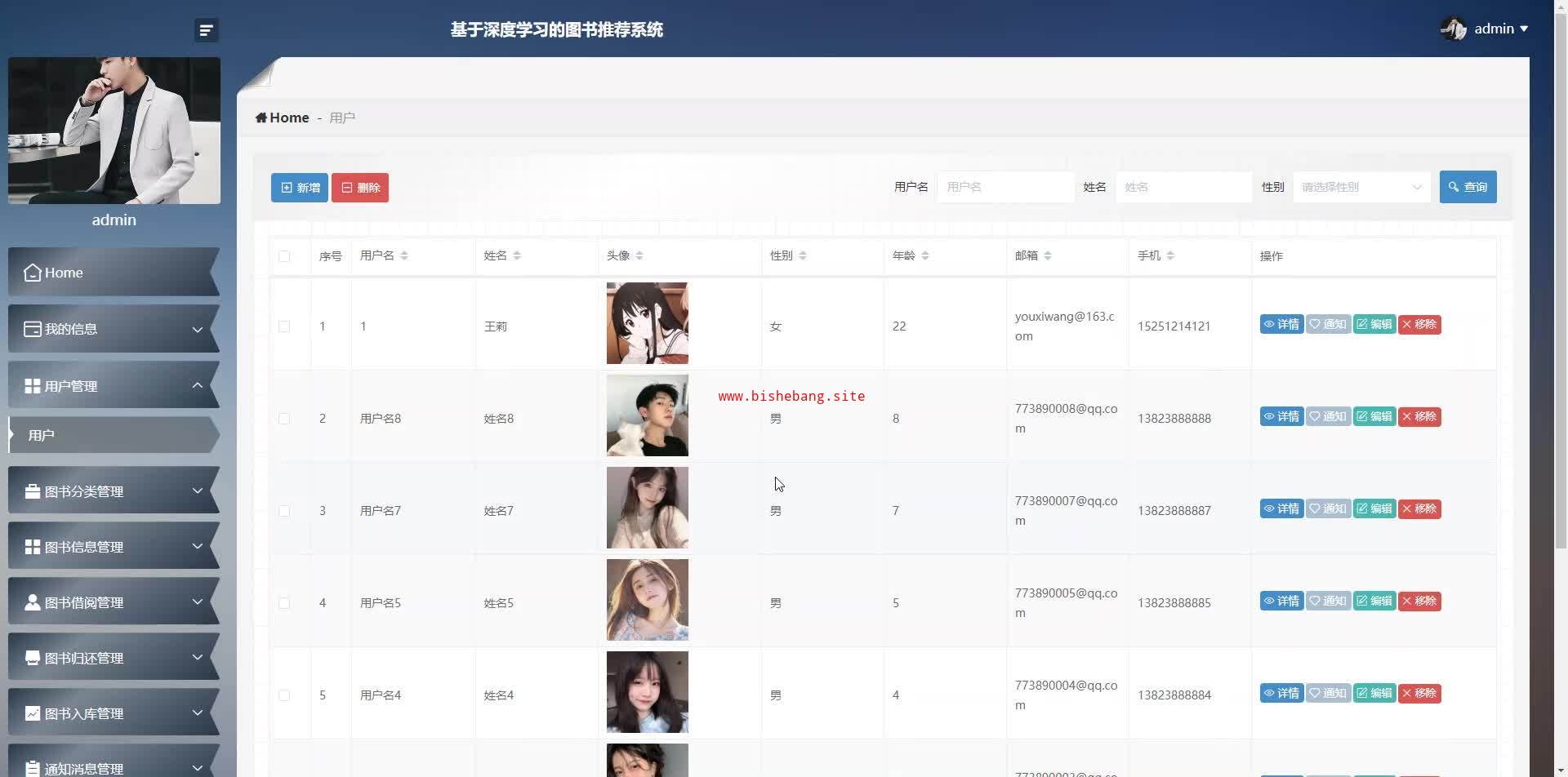Screen dimensions: 1568x777
Task: Check the row for 用户名7
Action: click(284, 511)
